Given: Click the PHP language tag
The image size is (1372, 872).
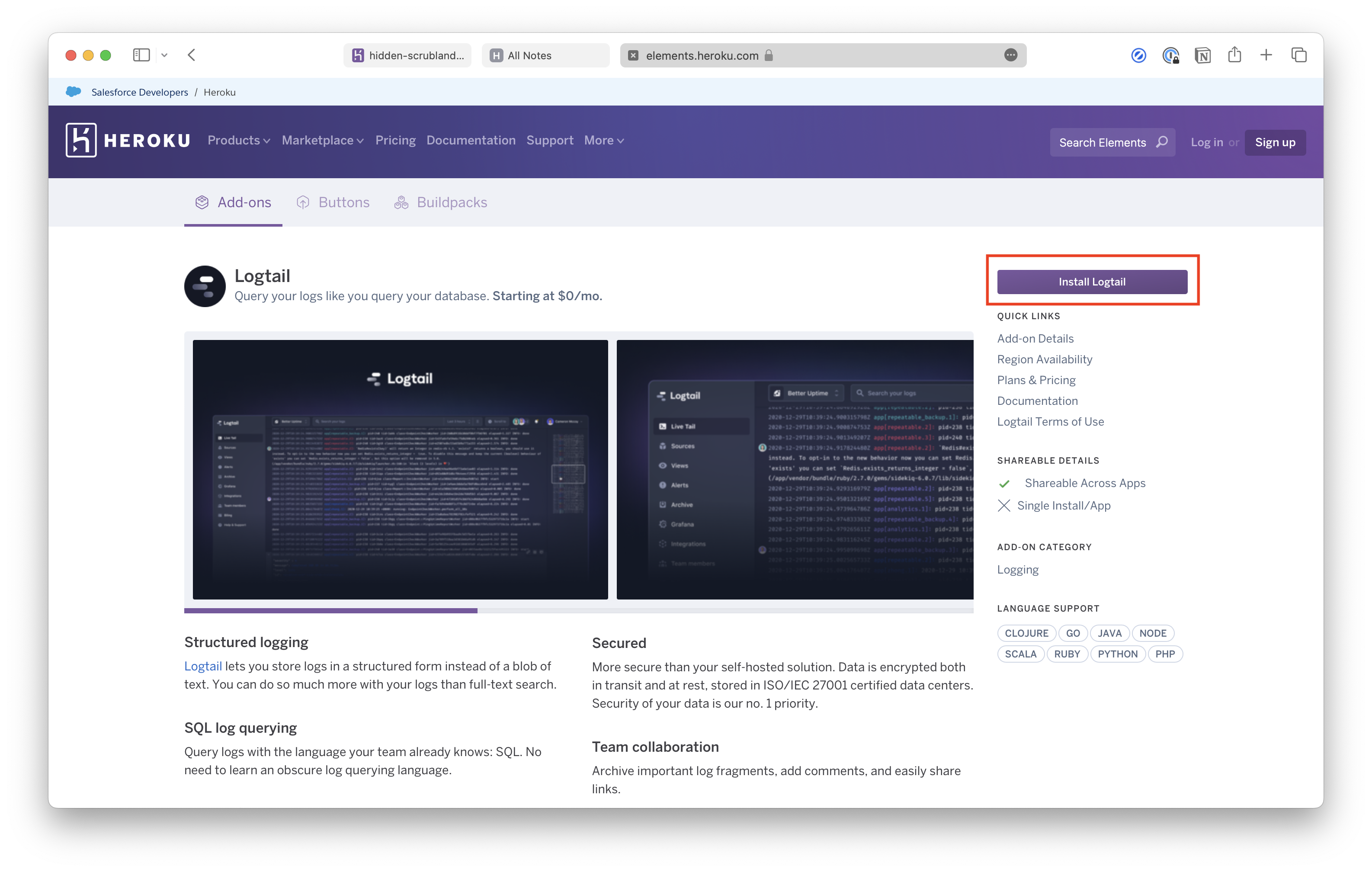Looking at the screenshot, I should tap(1165, 654).
